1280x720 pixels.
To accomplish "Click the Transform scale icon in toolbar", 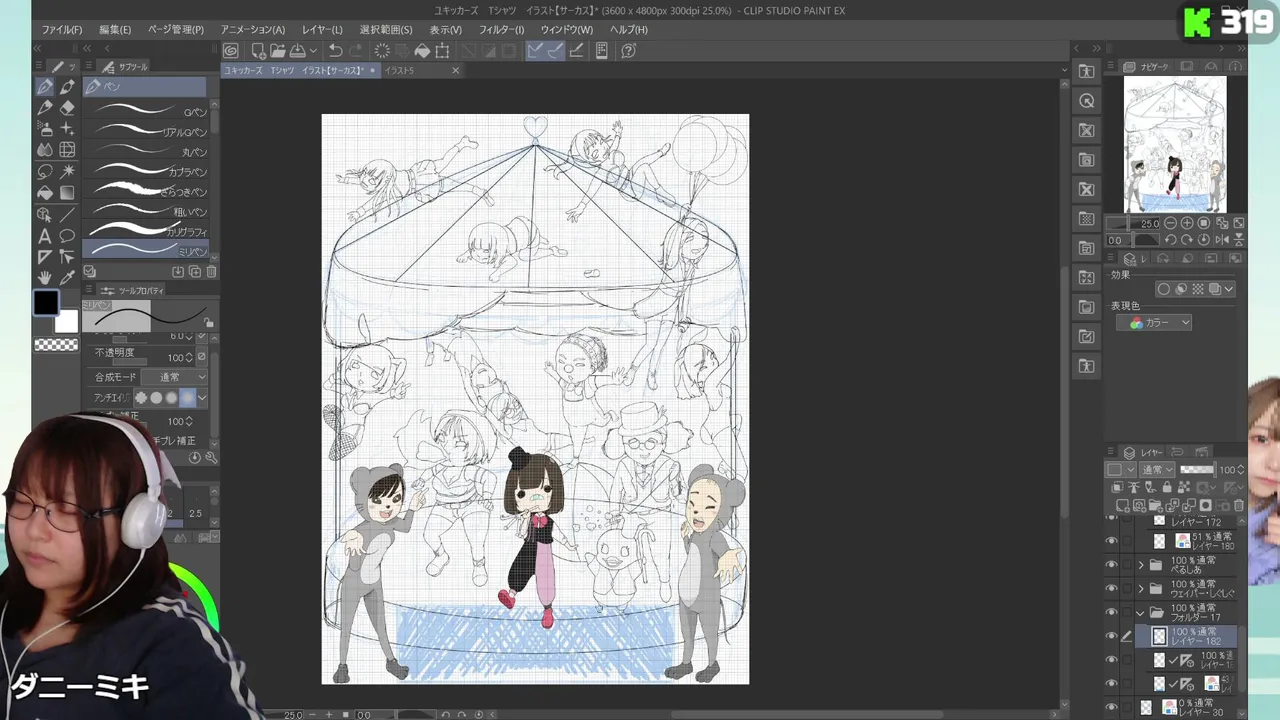I will tap(442, 51).
